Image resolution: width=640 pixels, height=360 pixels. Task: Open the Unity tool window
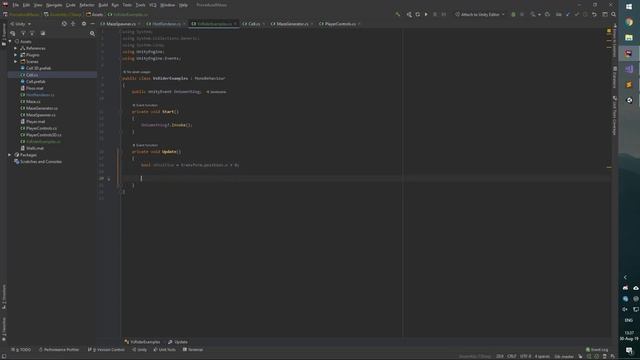tap(140, 350)
